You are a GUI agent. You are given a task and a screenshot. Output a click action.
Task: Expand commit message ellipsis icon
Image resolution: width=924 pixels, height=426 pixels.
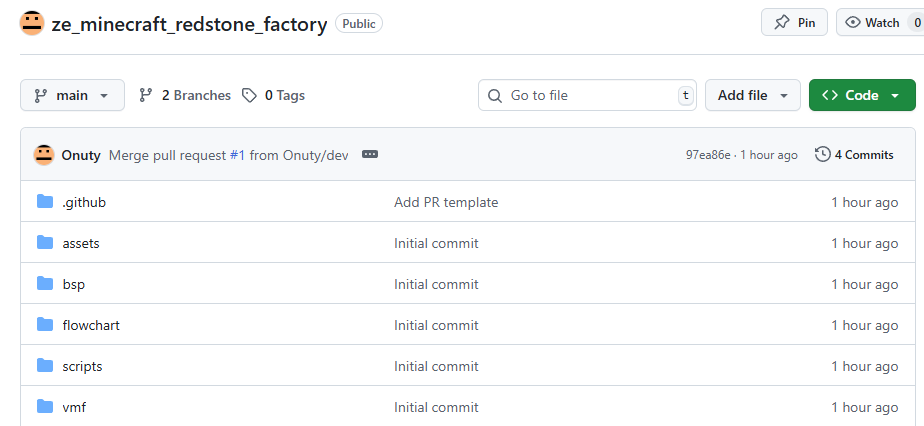pyautogui.click(x=370, y=155)
